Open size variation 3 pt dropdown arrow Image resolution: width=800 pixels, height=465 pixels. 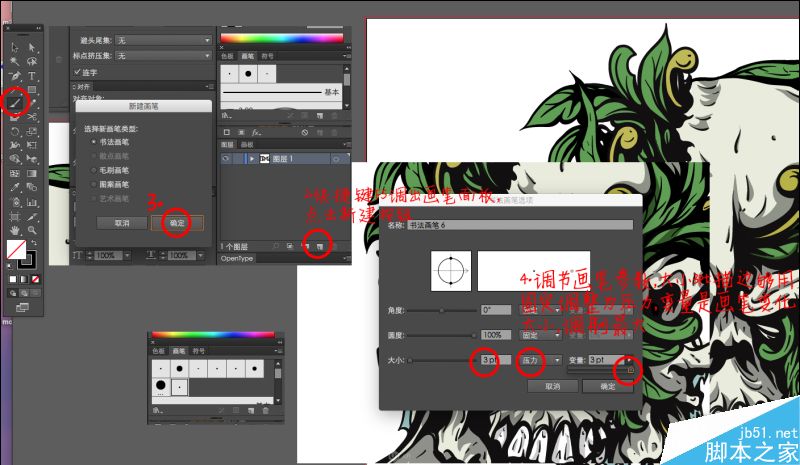tap(629, 360)
